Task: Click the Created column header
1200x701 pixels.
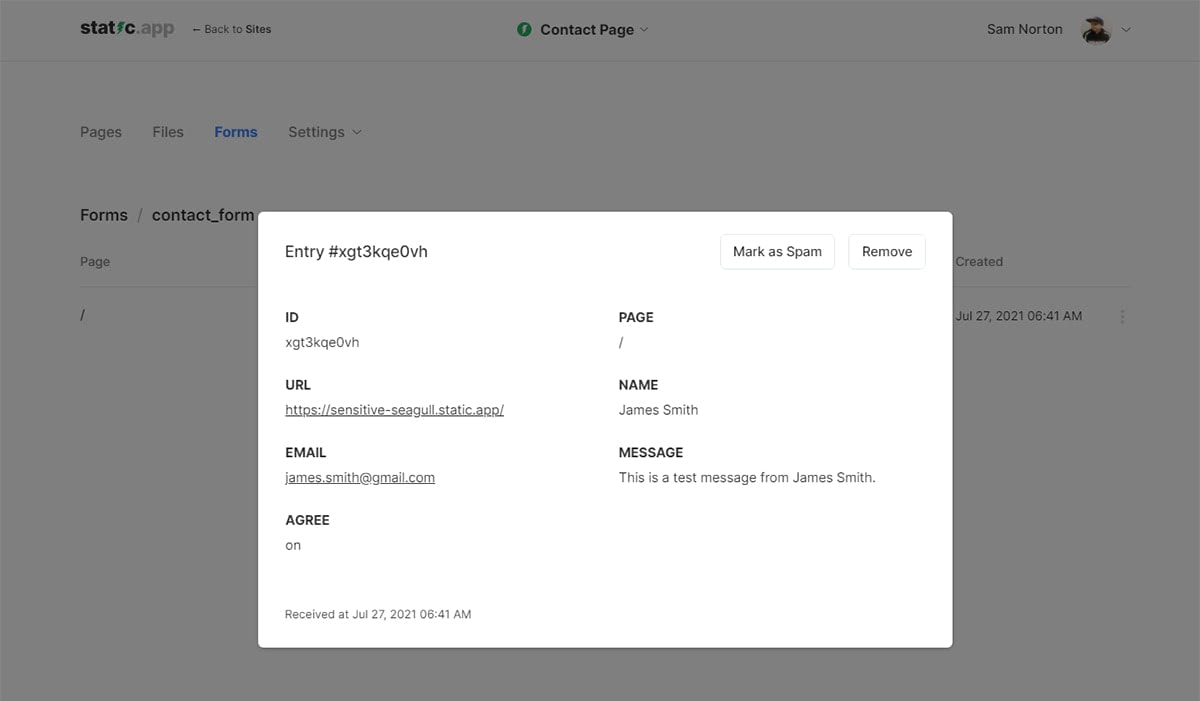Action: tap(978, 261)
